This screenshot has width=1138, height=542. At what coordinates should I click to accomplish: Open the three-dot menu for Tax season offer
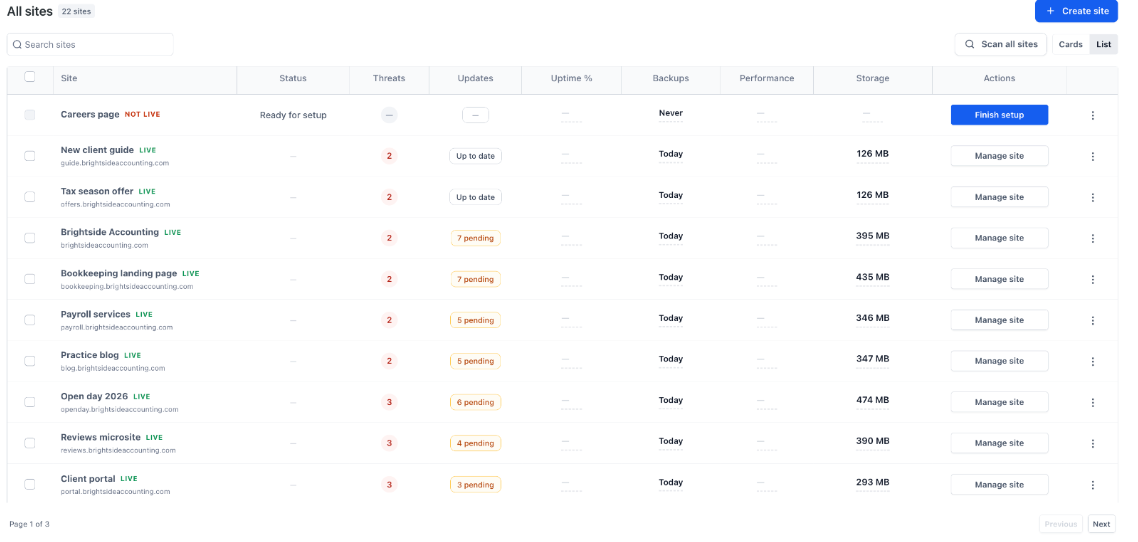[1092, 197]
